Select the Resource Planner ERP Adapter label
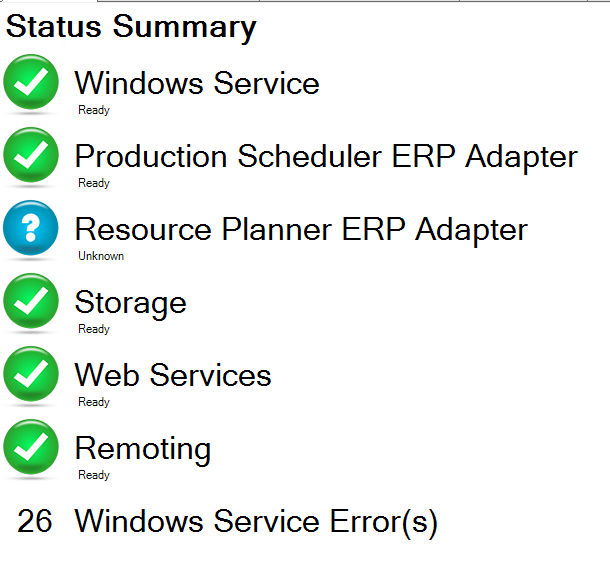Image resolution: width=610 pixels, height=564 pixels. coord(301,229)
